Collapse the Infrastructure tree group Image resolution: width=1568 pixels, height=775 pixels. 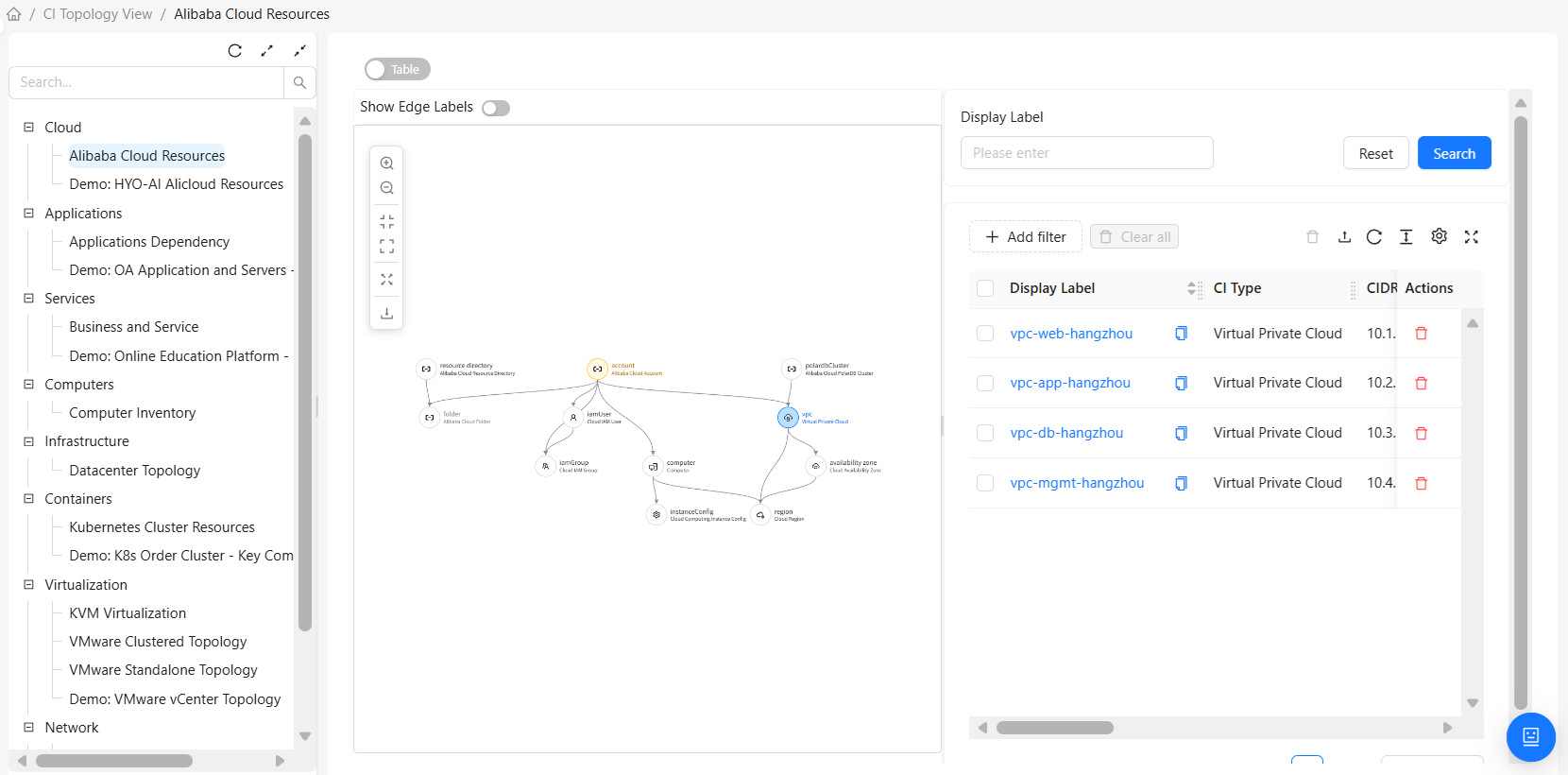click(28, 440)
